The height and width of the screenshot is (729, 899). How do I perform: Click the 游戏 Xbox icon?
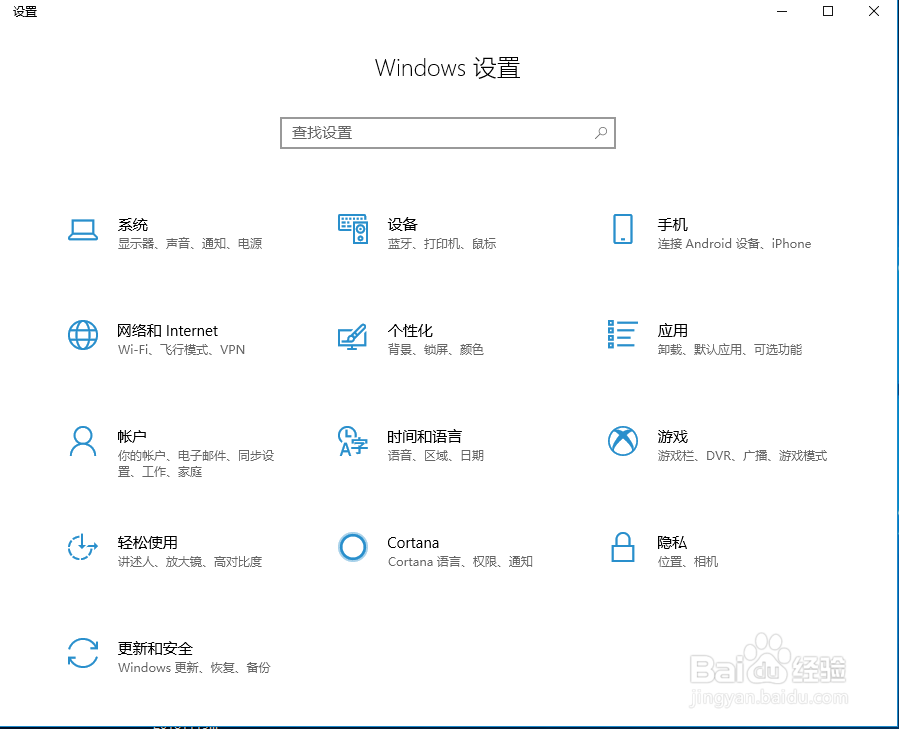click(622, 443)
